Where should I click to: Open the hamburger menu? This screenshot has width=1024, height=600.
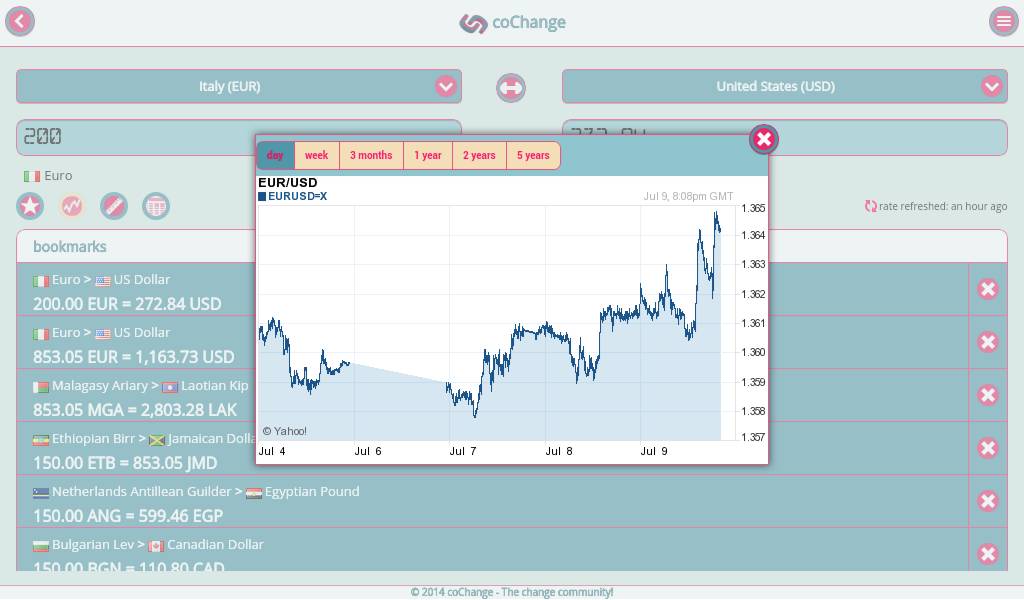click(x=1003, y=21)
